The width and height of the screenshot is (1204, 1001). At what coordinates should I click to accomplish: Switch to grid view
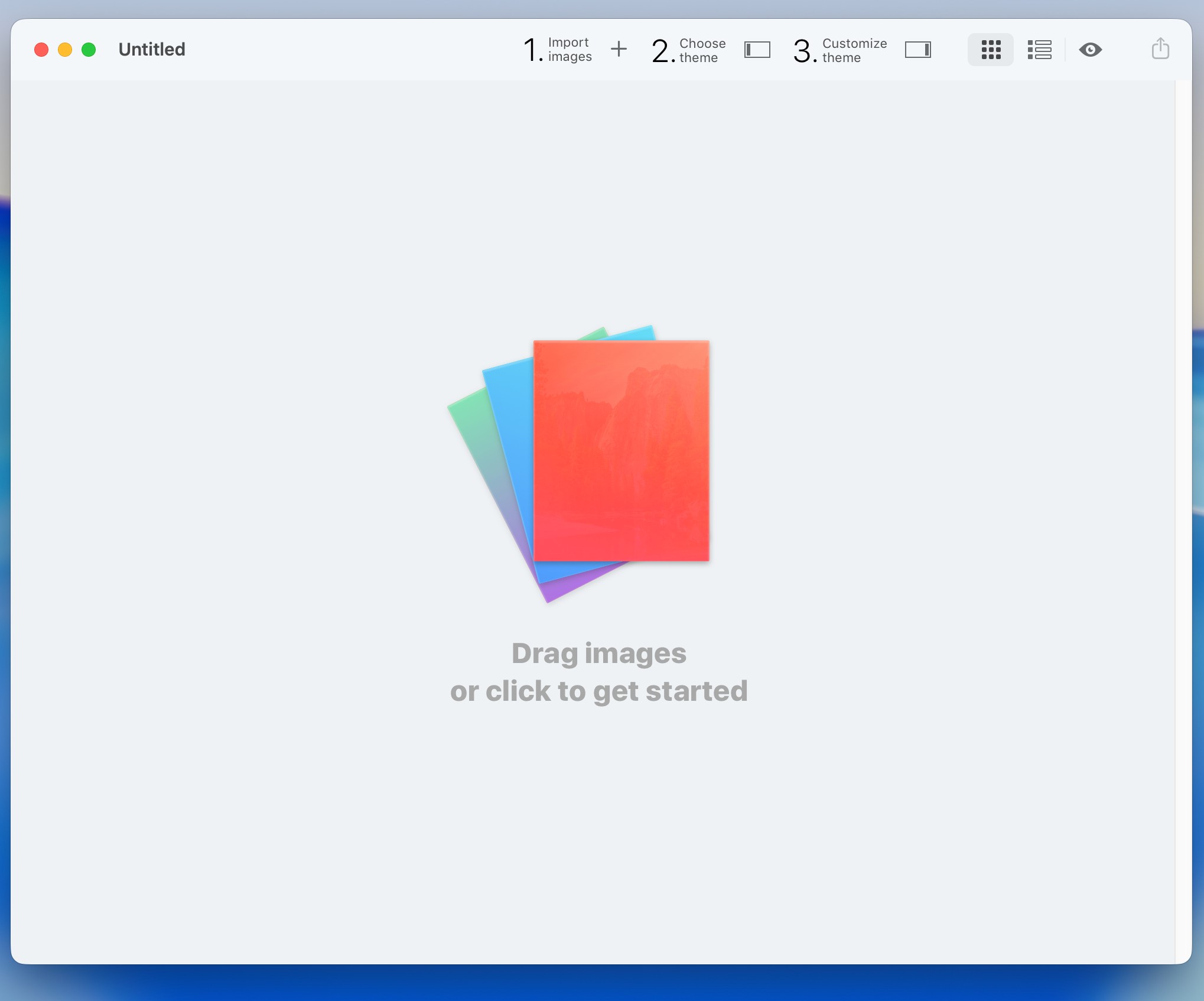tap(991, 50)
